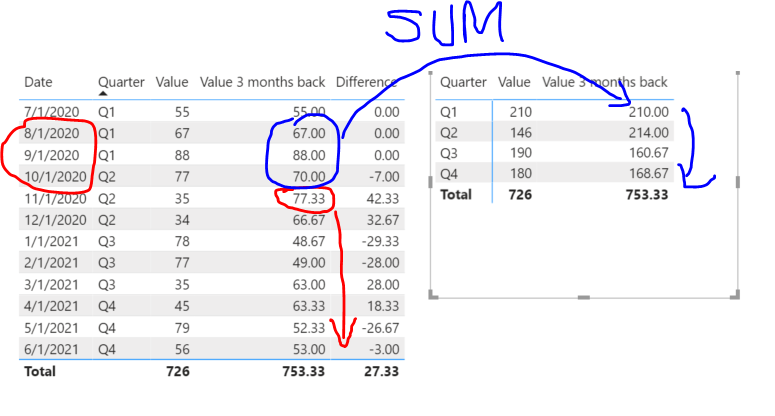Select the 8/1/2020 date cell
The height and width of the screenshot is (416, 775).
[x=51, y=133]
